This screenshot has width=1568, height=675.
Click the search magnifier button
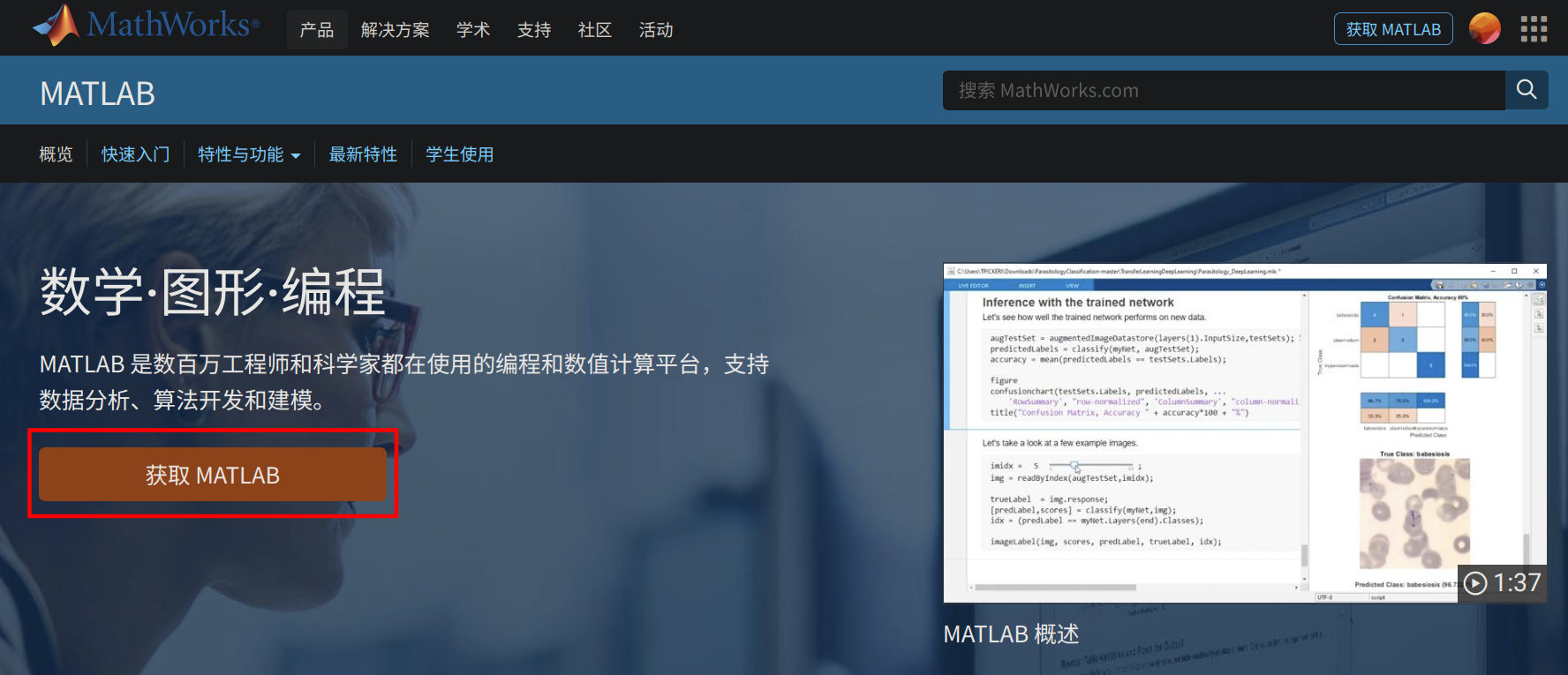point(1527,90)
